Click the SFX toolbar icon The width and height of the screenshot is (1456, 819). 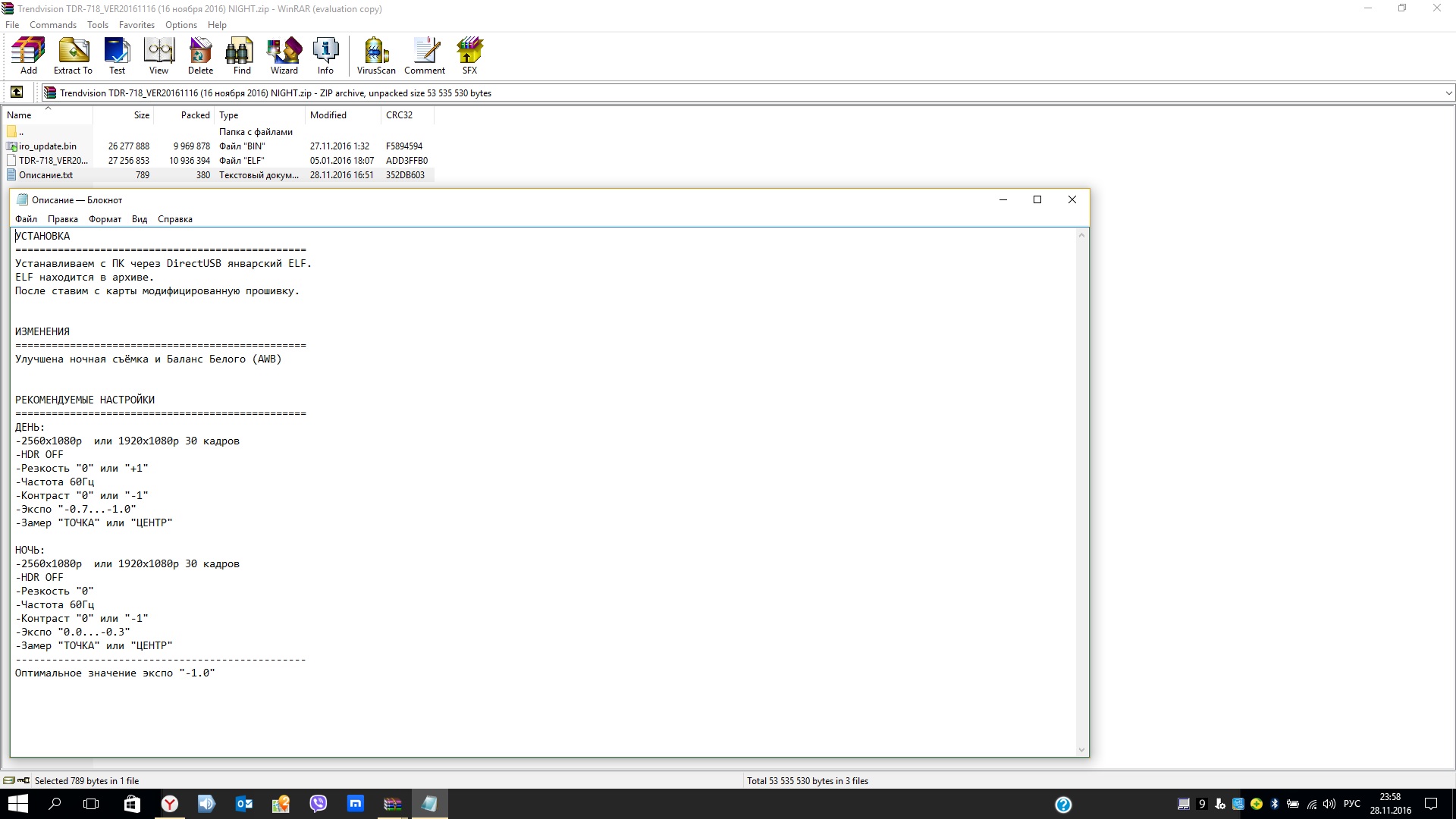(469, 56)
